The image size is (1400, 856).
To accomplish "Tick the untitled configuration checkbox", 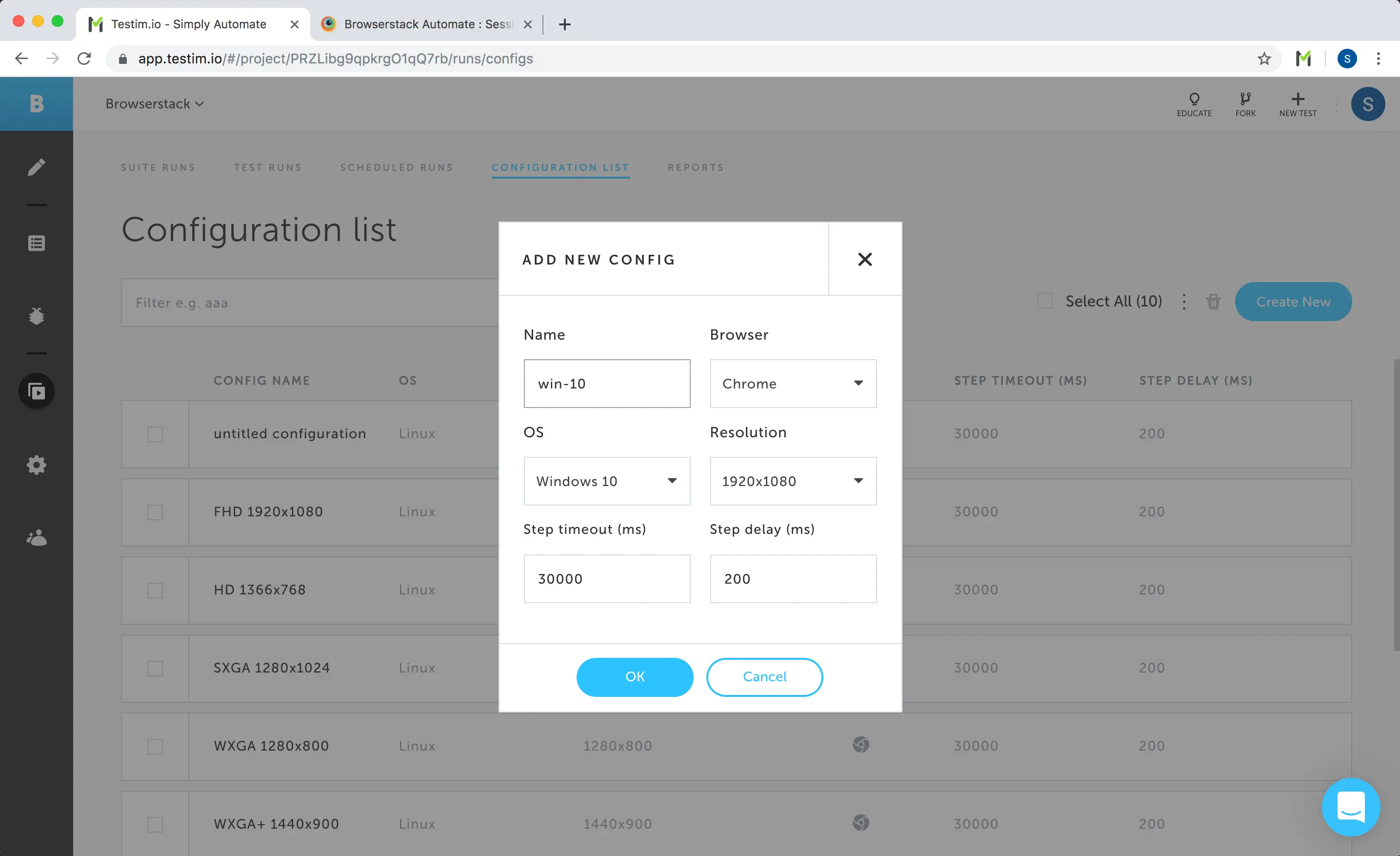I will click(155, 434).
